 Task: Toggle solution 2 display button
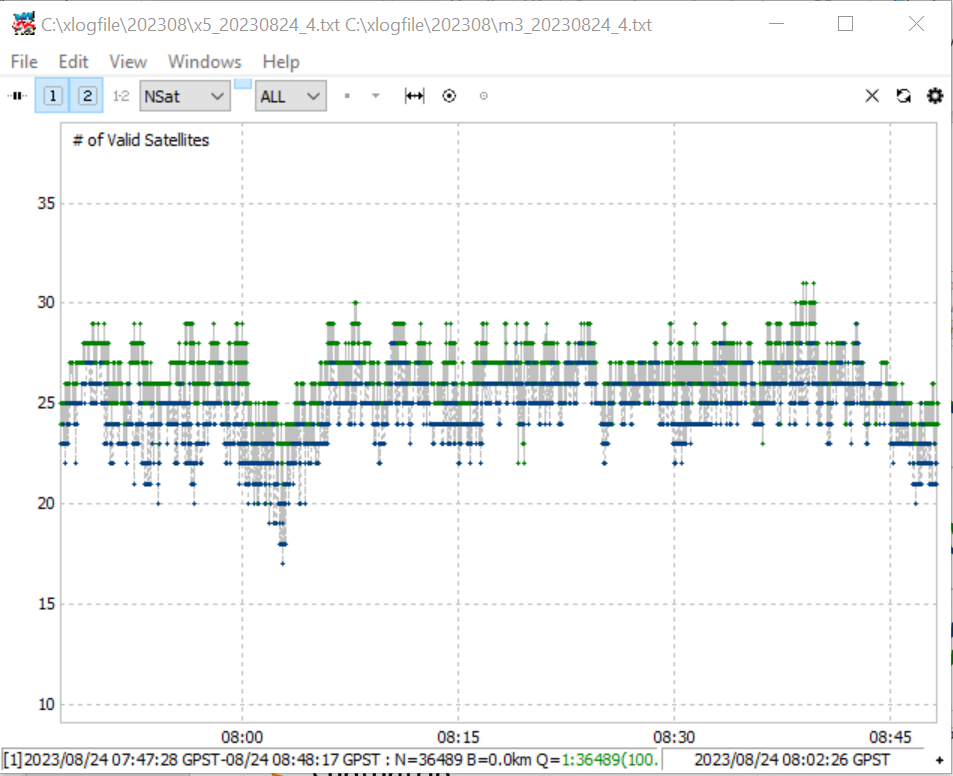pos(88,95)
